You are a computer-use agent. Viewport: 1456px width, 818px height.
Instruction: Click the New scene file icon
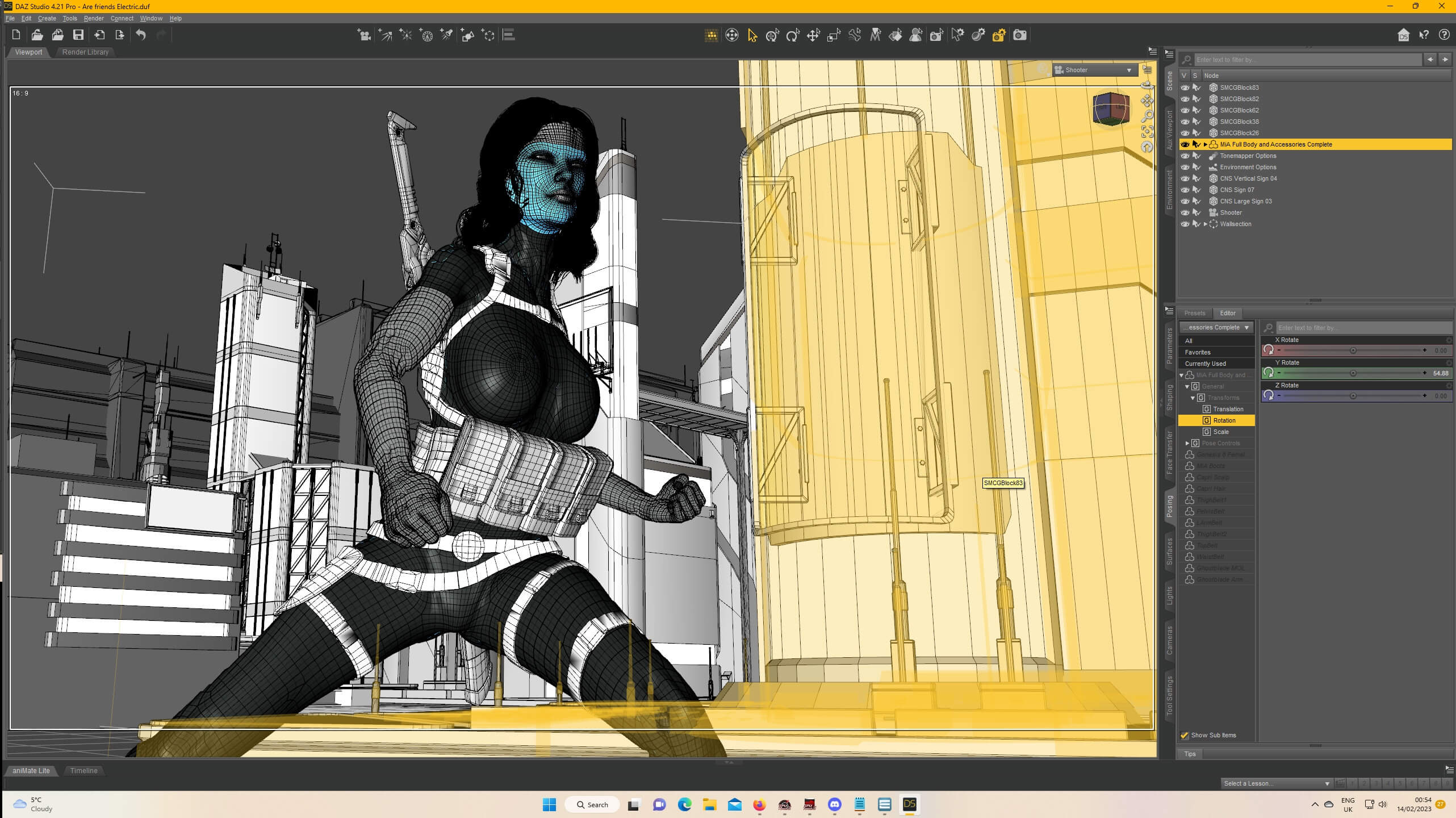tap(16, 35)
